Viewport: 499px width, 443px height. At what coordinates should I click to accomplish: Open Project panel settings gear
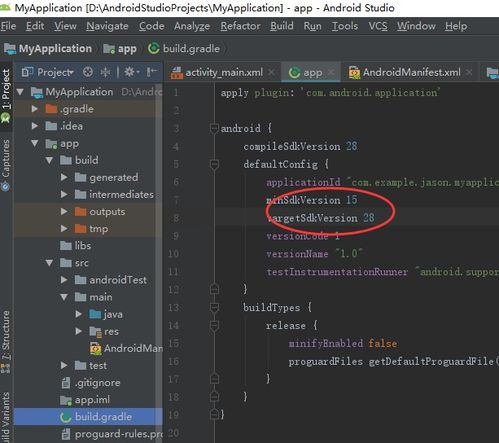point(131,72)
